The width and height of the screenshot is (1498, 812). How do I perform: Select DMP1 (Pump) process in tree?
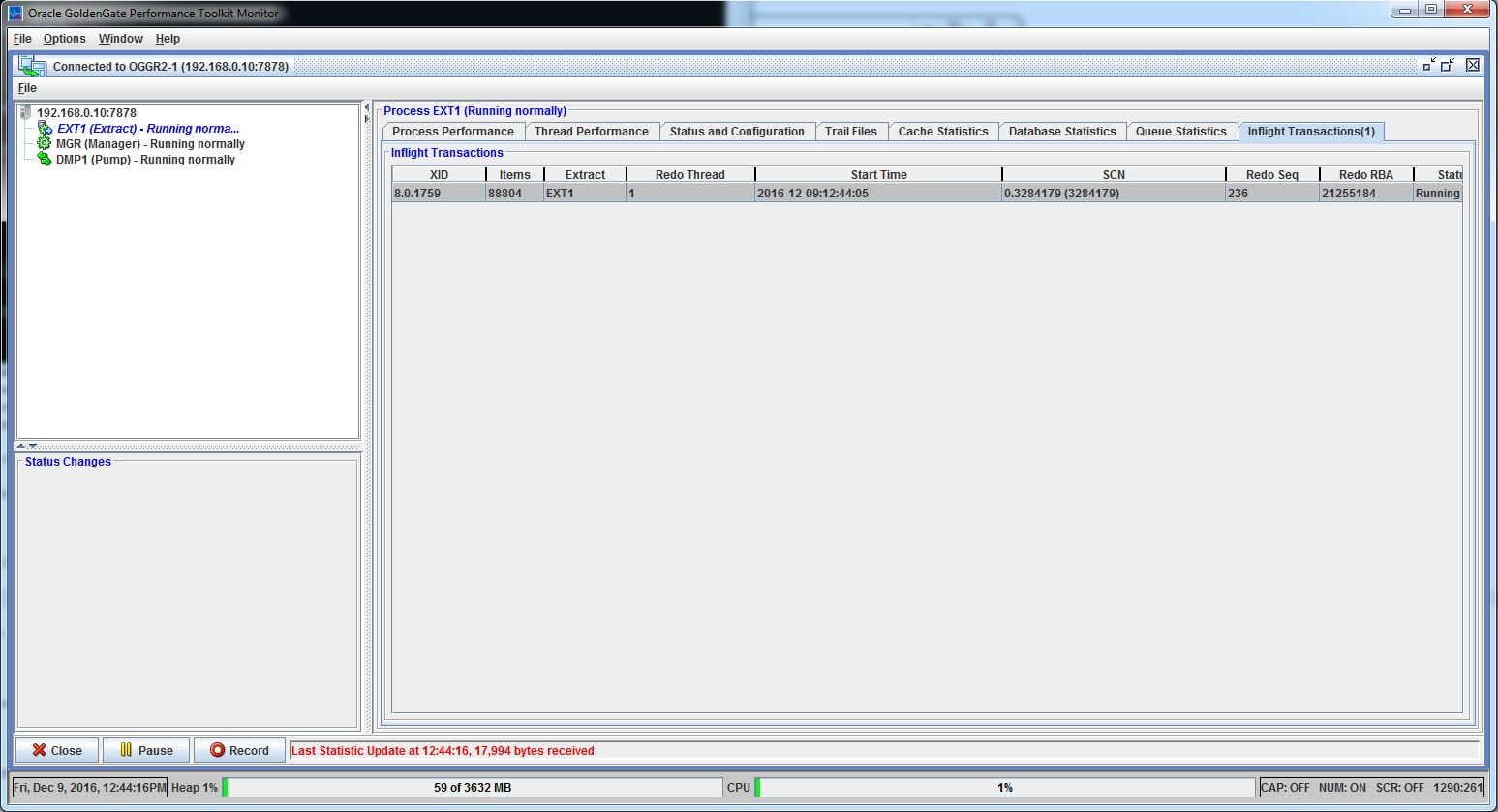(145, 160)
